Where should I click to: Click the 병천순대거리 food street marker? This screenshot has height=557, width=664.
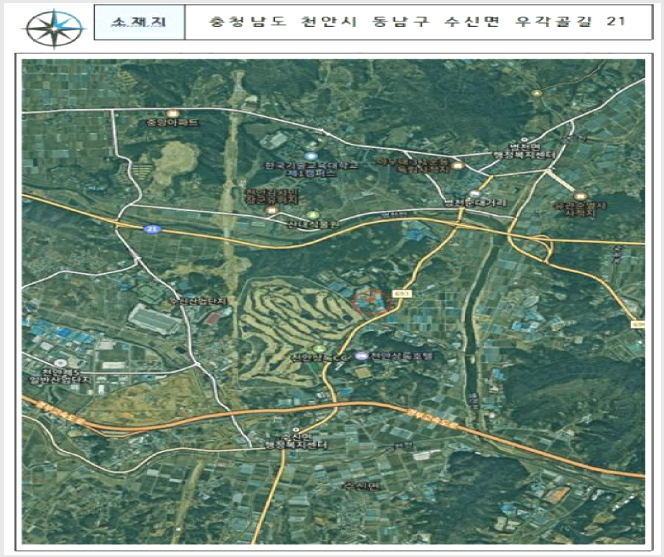tap(474, 193)
